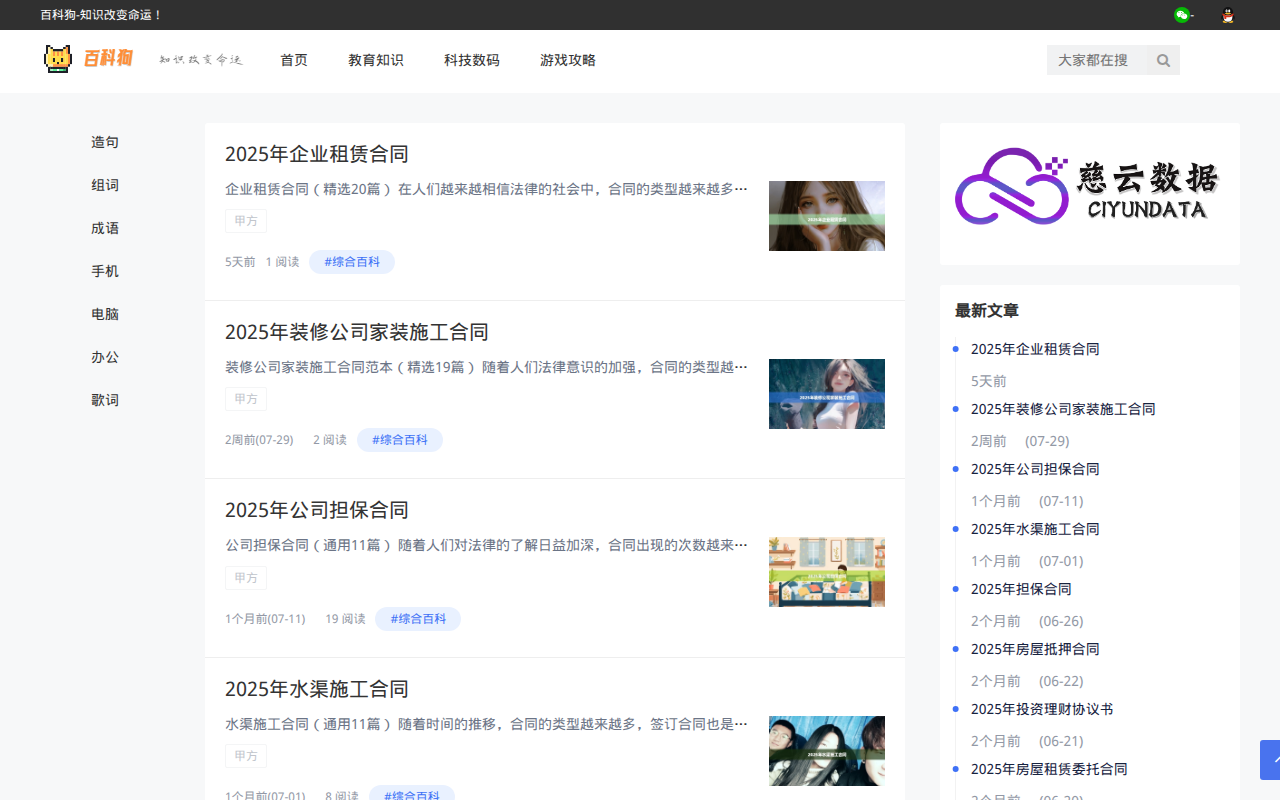This screenshot has width=1280, height=800.
Task: Click the 1个月前(07-11) timestamp in article list
Action: (265, 619)
